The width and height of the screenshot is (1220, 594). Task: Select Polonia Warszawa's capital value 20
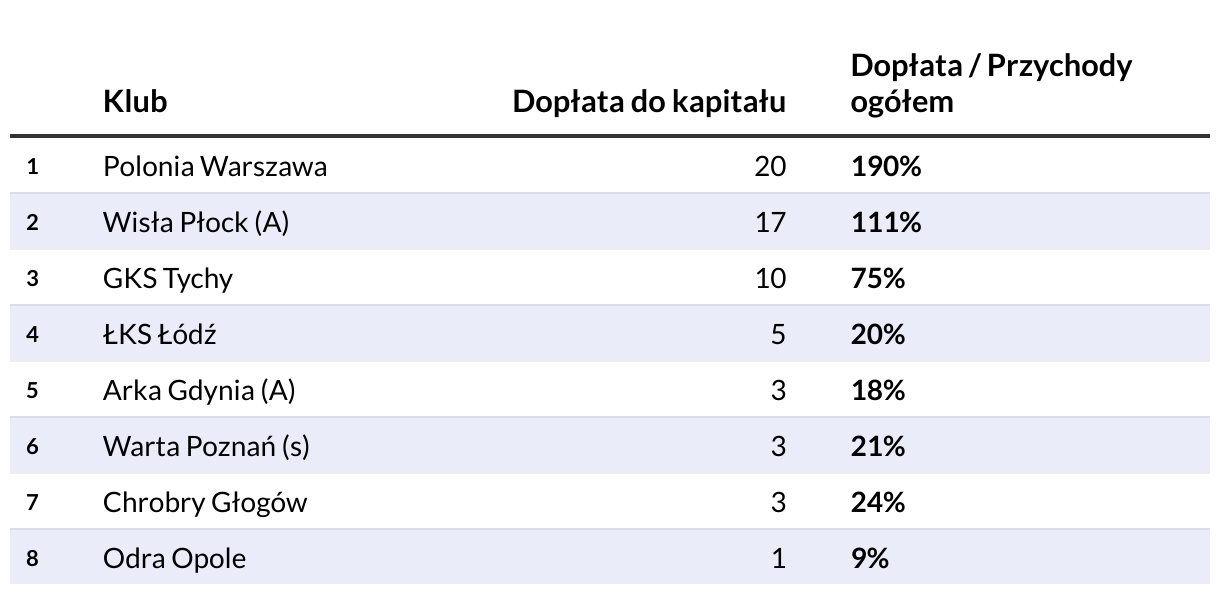click(x=770, y=166)
